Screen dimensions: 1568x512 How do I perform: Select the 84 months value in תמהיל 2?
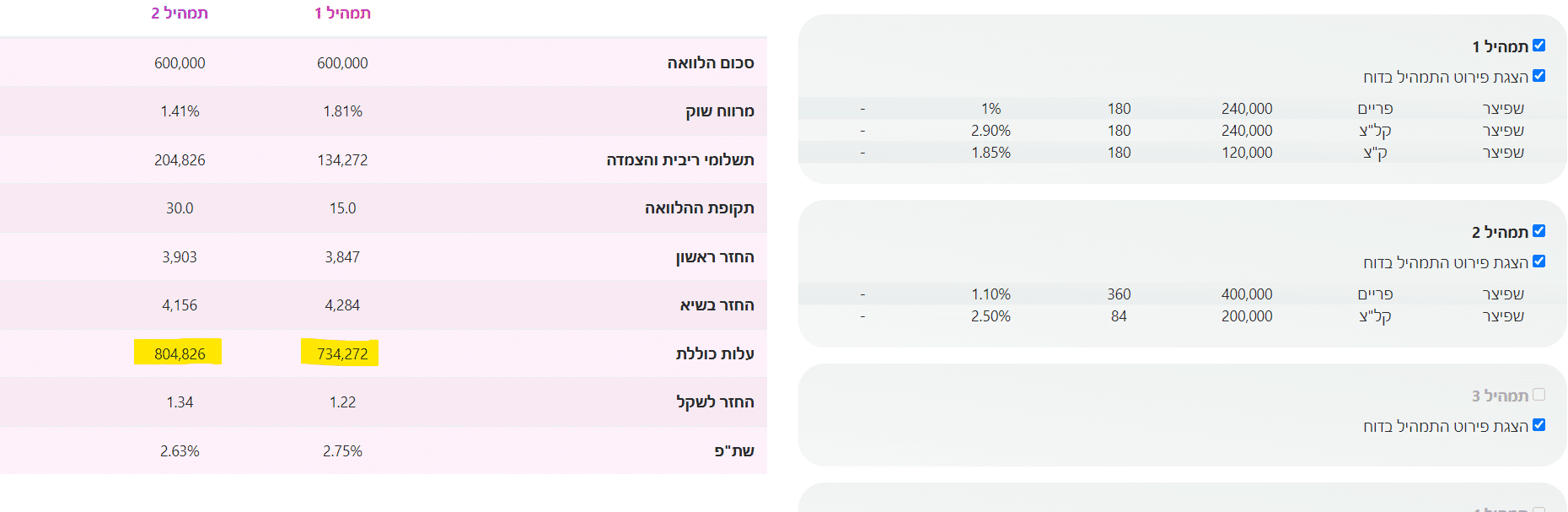pos(1119,316)
